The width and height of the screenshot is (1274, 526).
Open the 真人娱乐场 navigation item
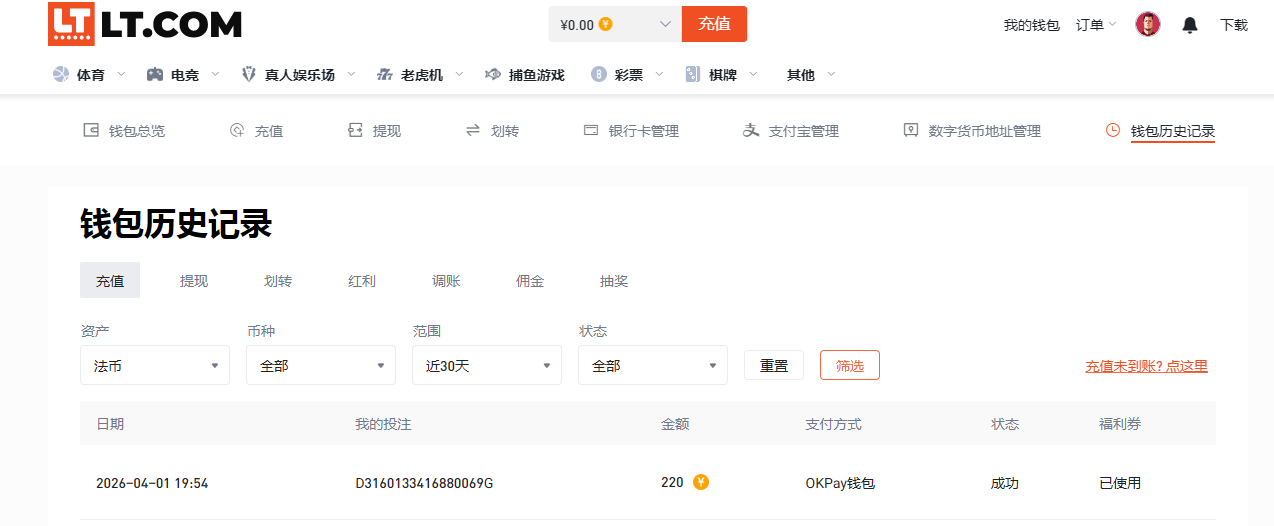299,75
